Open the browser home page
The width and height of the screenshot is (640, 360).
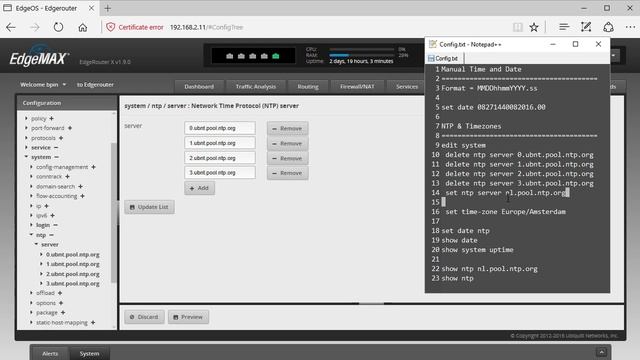coord(83,27)
